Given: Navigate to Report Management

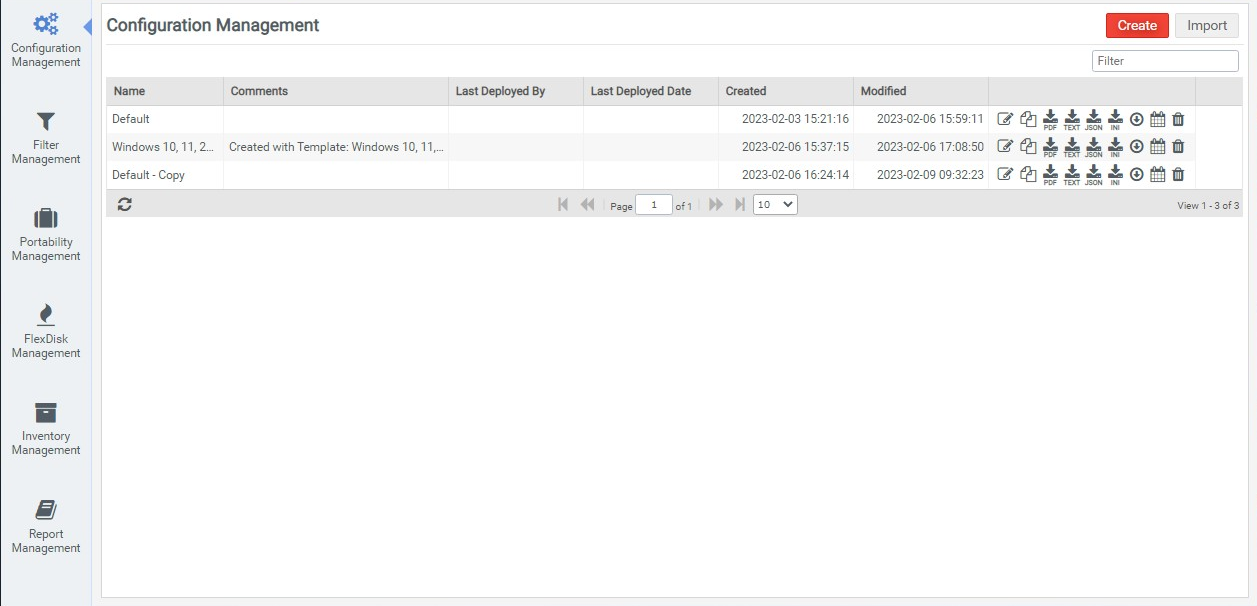Looking at the screenshot, I should pos(46,527).
